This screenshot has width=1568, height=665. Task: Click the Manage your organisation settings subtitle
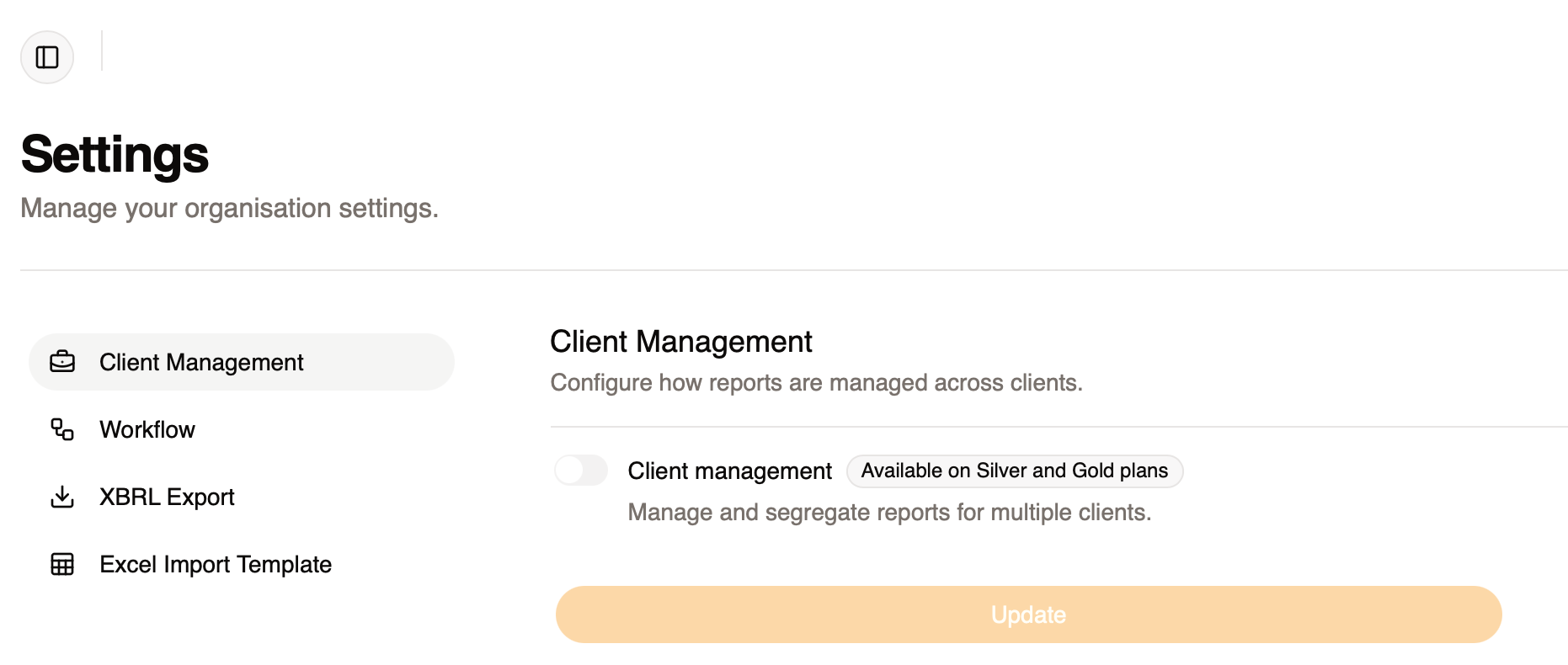[x=231, y=208]
